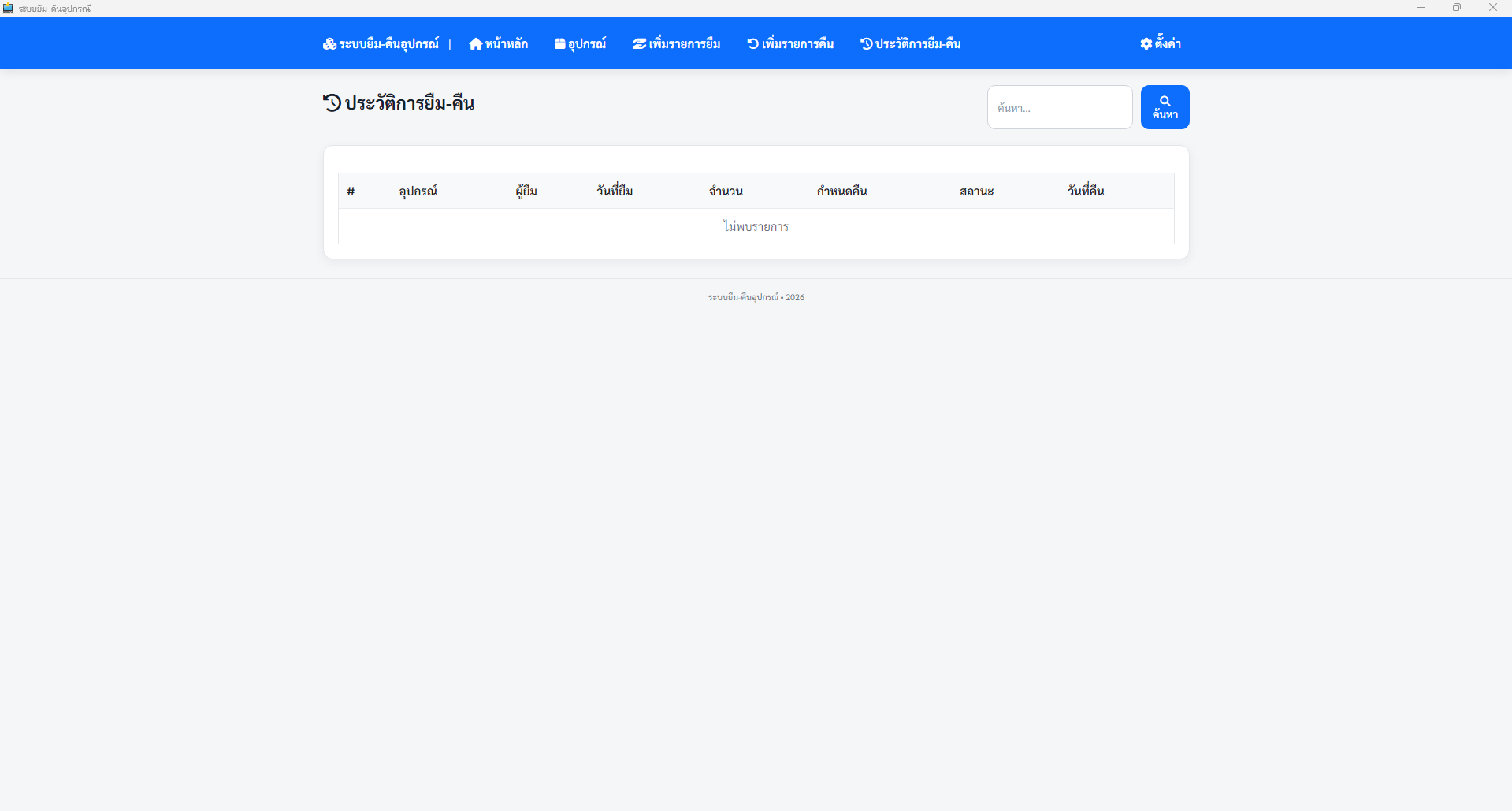Click the undo arrow icon beside เพิ่มรายการคืน
The image size is (1512, 811).
pos(752,44)
